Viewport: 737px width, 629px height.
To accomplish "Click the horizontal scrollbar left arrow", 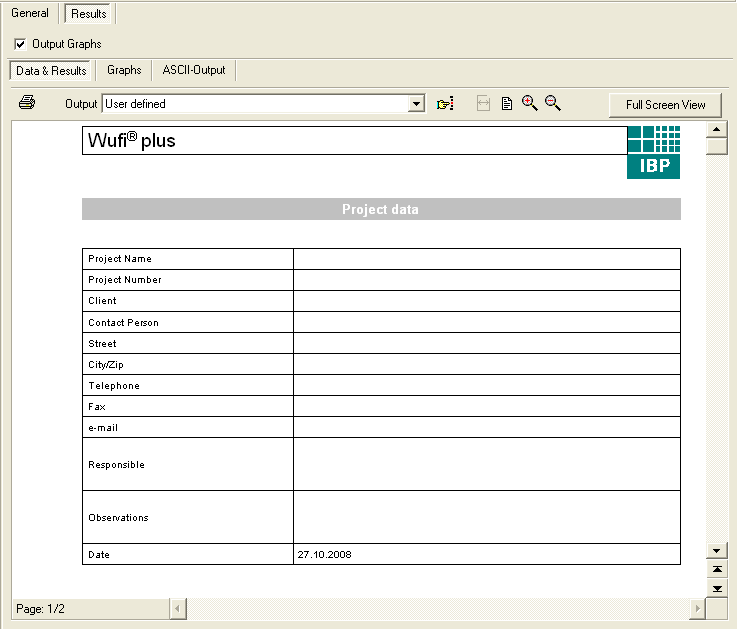I will coord(178,609).
